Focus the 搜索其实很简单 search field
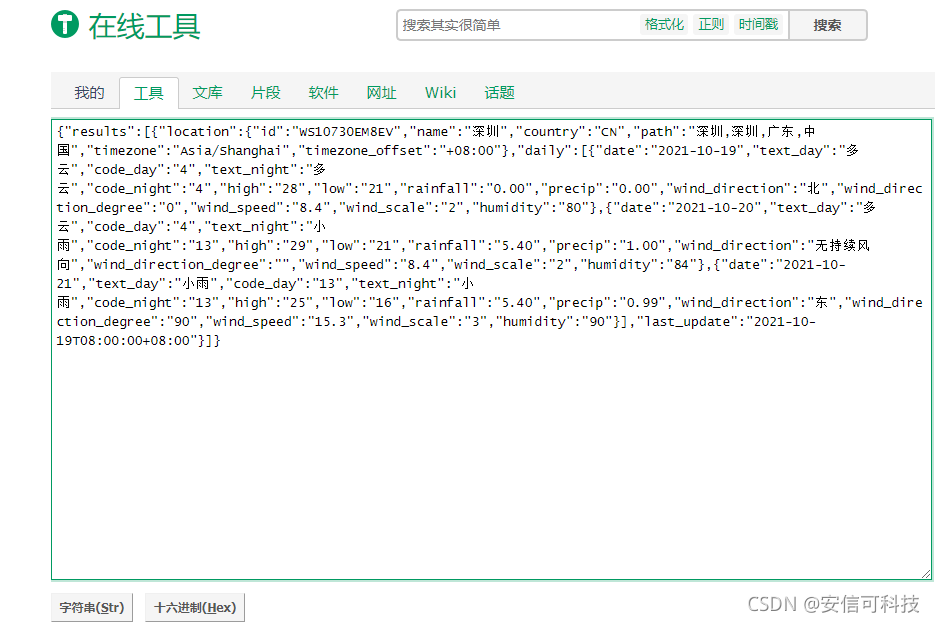The width and height of the screenshot is (935, 622). pyautogui.click(x=517, y=25)
